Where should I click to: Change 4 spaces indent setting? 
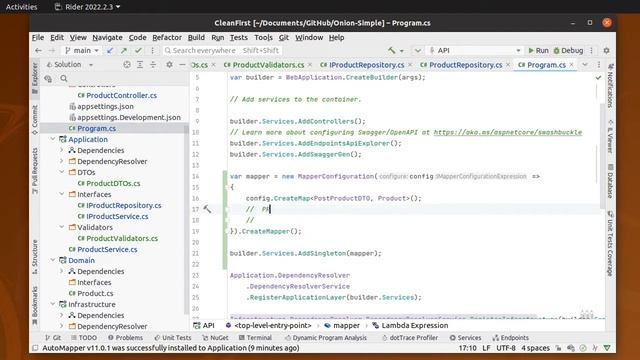[535, 348]
